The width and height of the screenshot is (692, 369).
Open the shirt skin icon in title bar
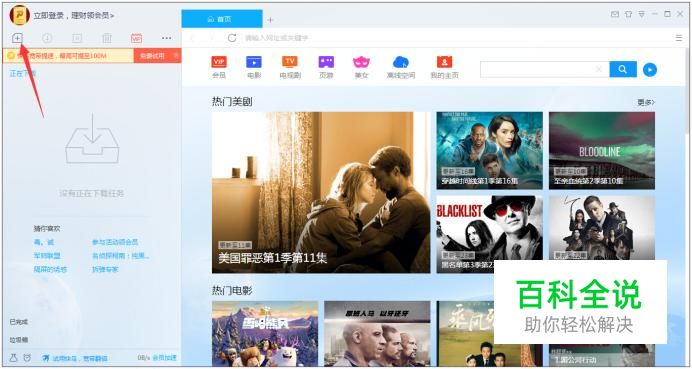point(628,14)
